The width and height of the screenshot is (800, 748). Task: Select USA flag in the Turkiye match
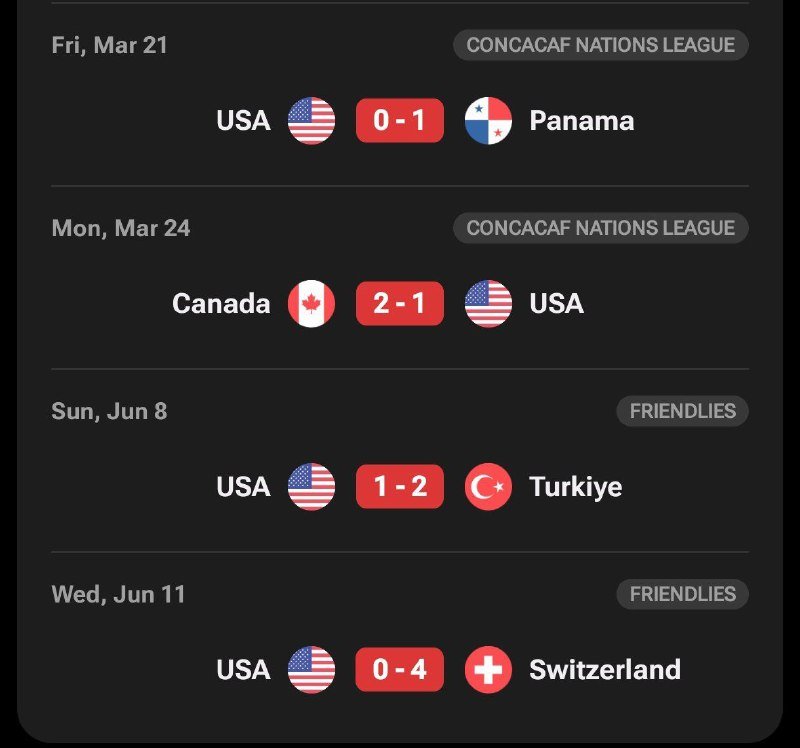click(x=311, y=487)
